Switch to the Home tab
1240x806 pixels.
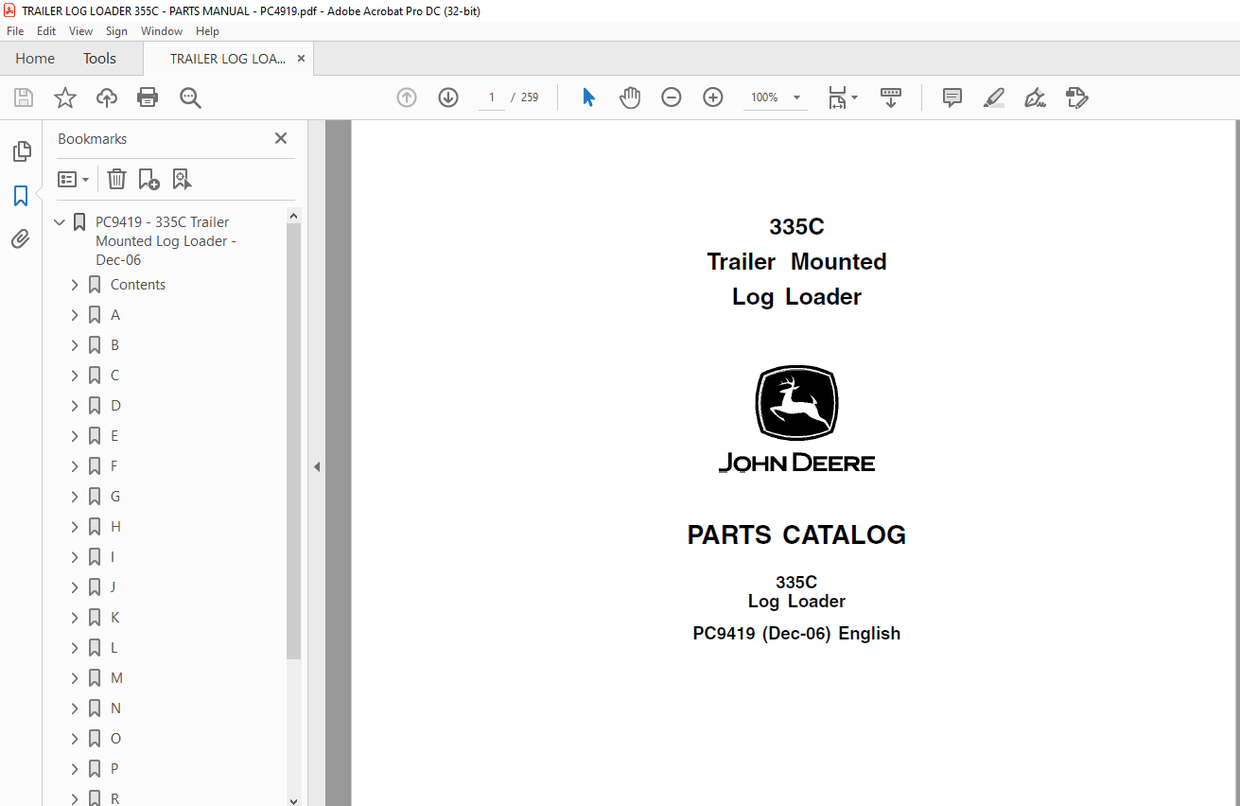(x=34, y=58)
